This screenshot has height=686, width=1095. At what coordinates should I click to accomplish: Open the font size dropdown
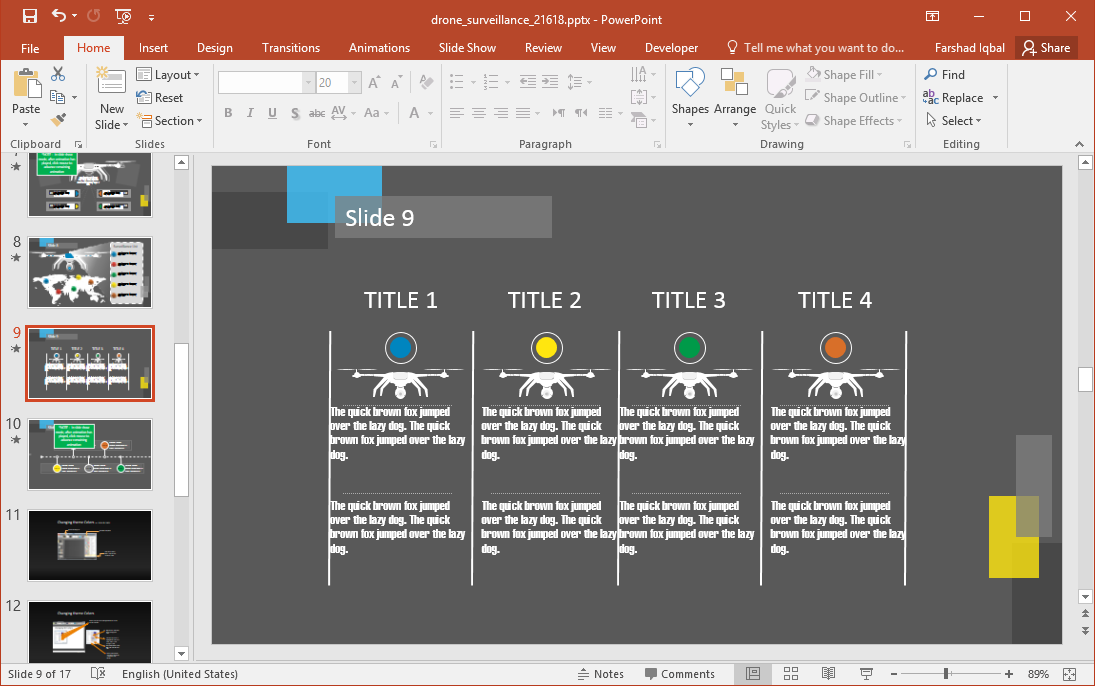point(354,83)
